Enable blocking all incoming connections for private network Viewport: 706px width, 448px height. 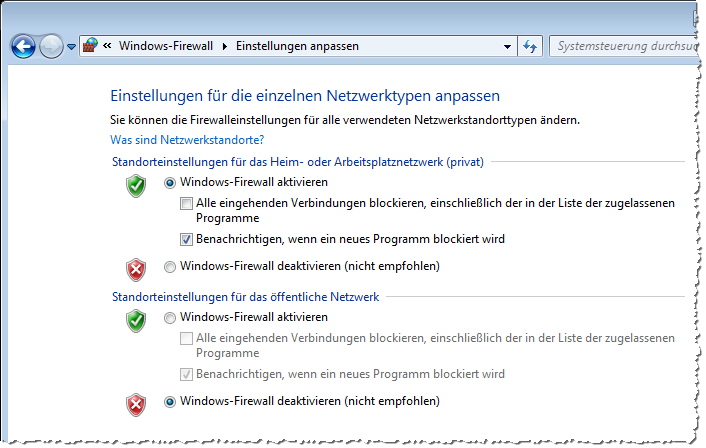(186, 204)
